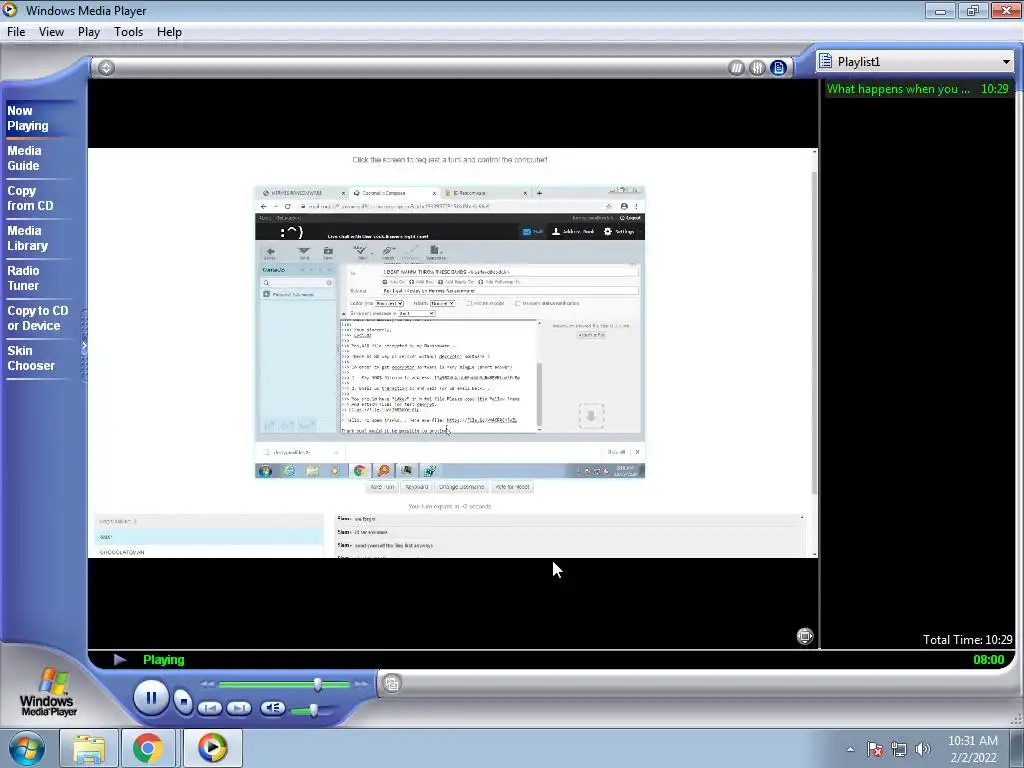This screenshot has height=768, width=1024.
Task: Open Windows Explorer from taskbar
Action: tap(89, 748)
